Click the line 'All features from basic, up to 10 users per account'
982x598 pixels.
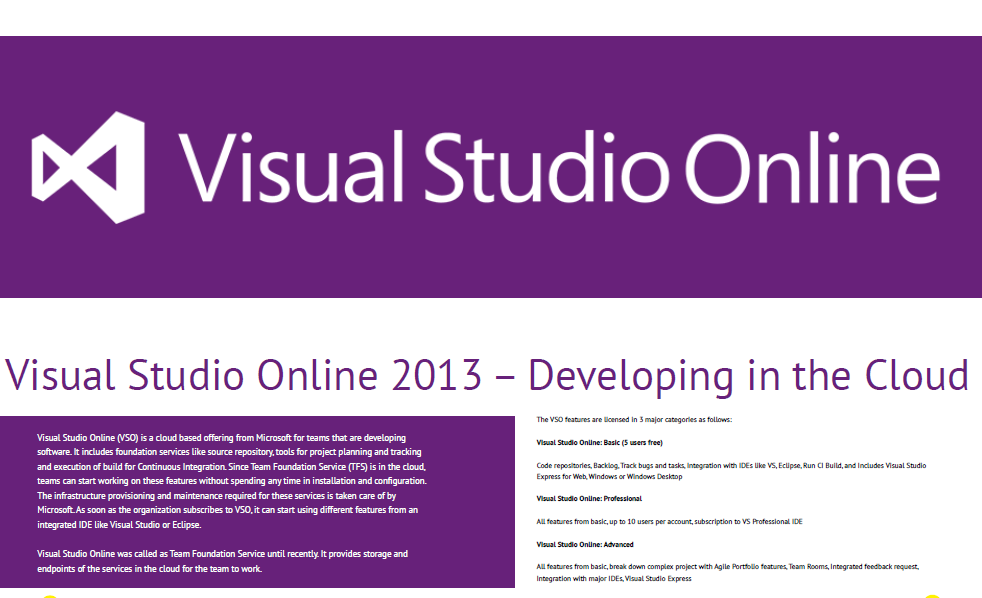(669, 522)
